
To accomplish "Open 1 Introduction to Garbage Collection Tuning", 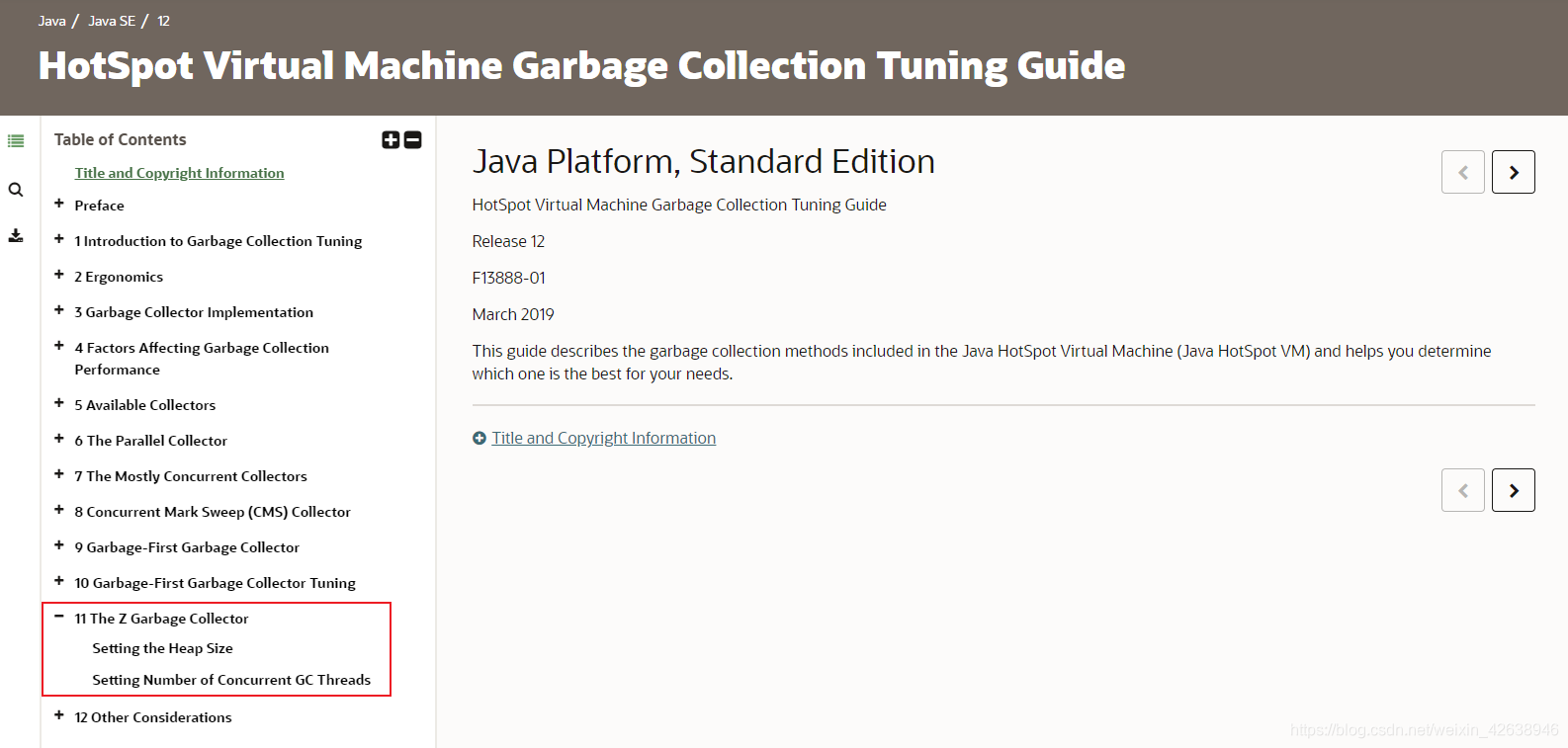I will click(218, 241).
